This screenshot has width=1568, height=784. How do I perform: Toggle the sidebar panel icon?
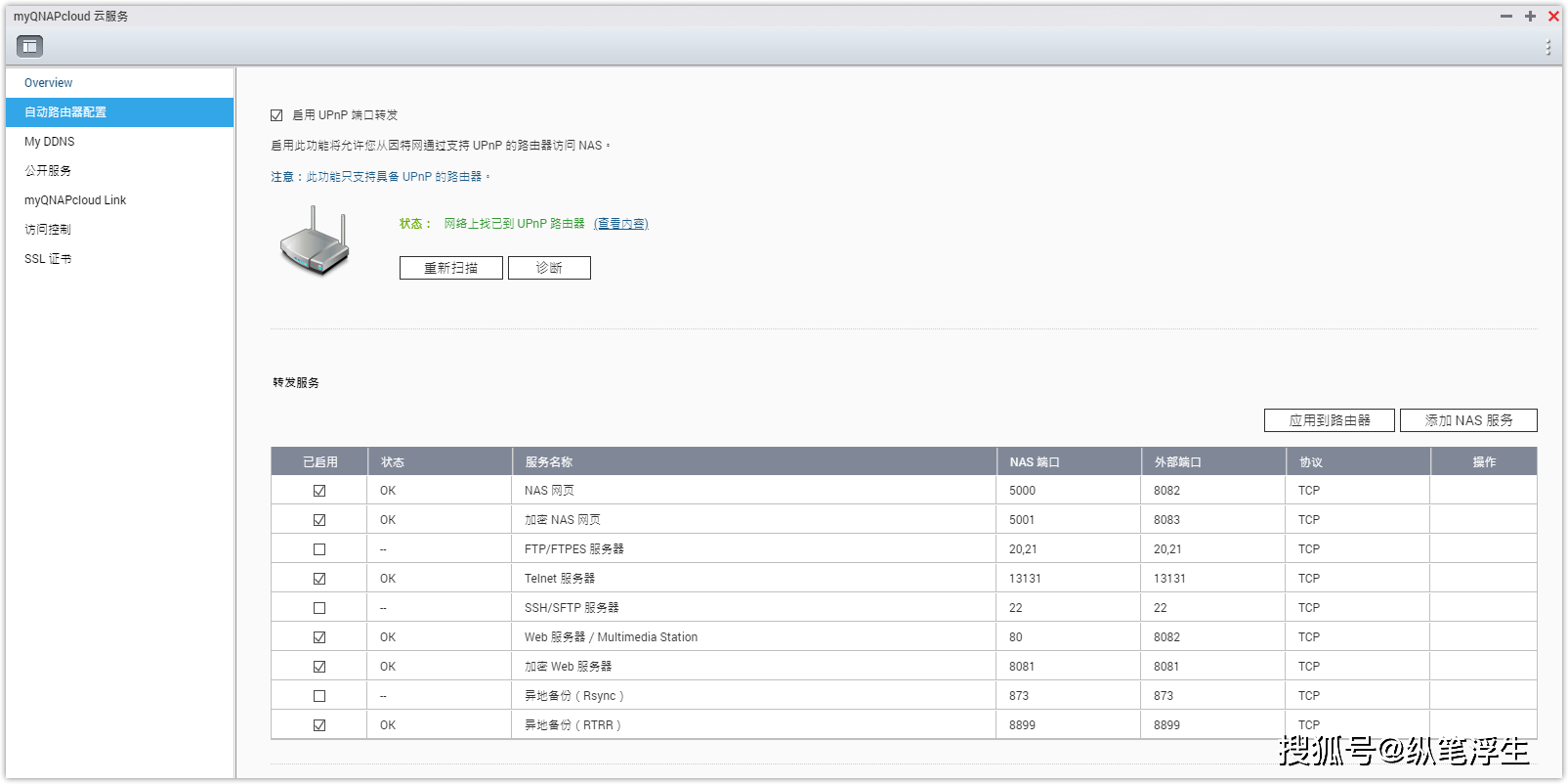coord(30,46)
